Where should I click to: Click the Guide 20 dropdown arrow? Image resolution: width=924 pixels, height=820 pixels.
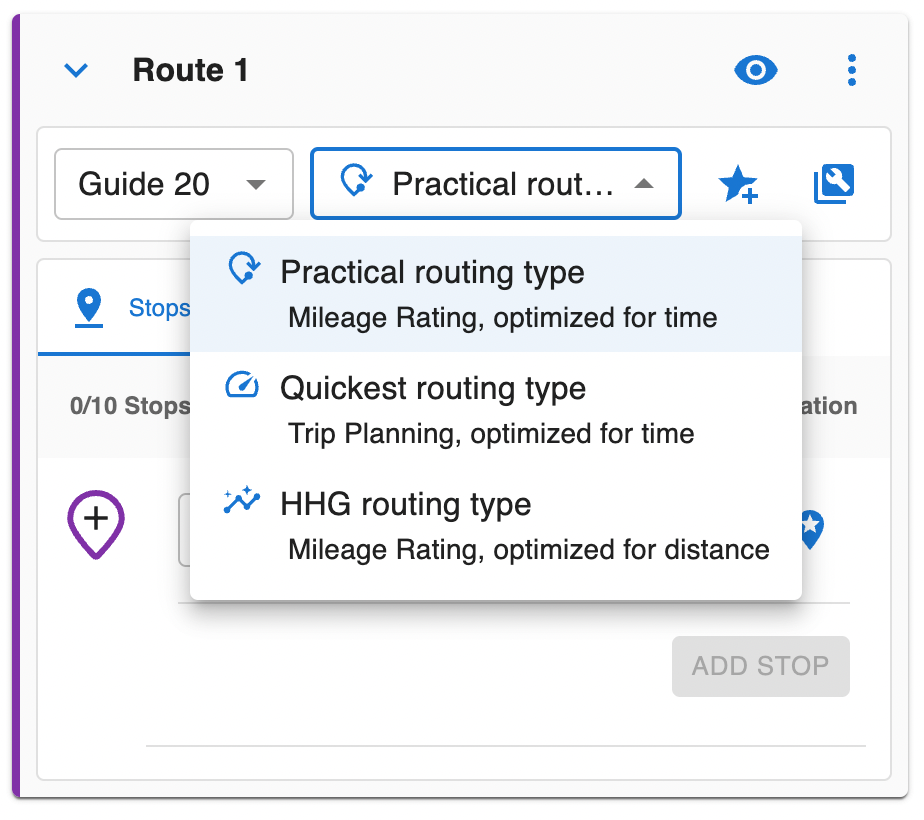(x=256, y=184)
